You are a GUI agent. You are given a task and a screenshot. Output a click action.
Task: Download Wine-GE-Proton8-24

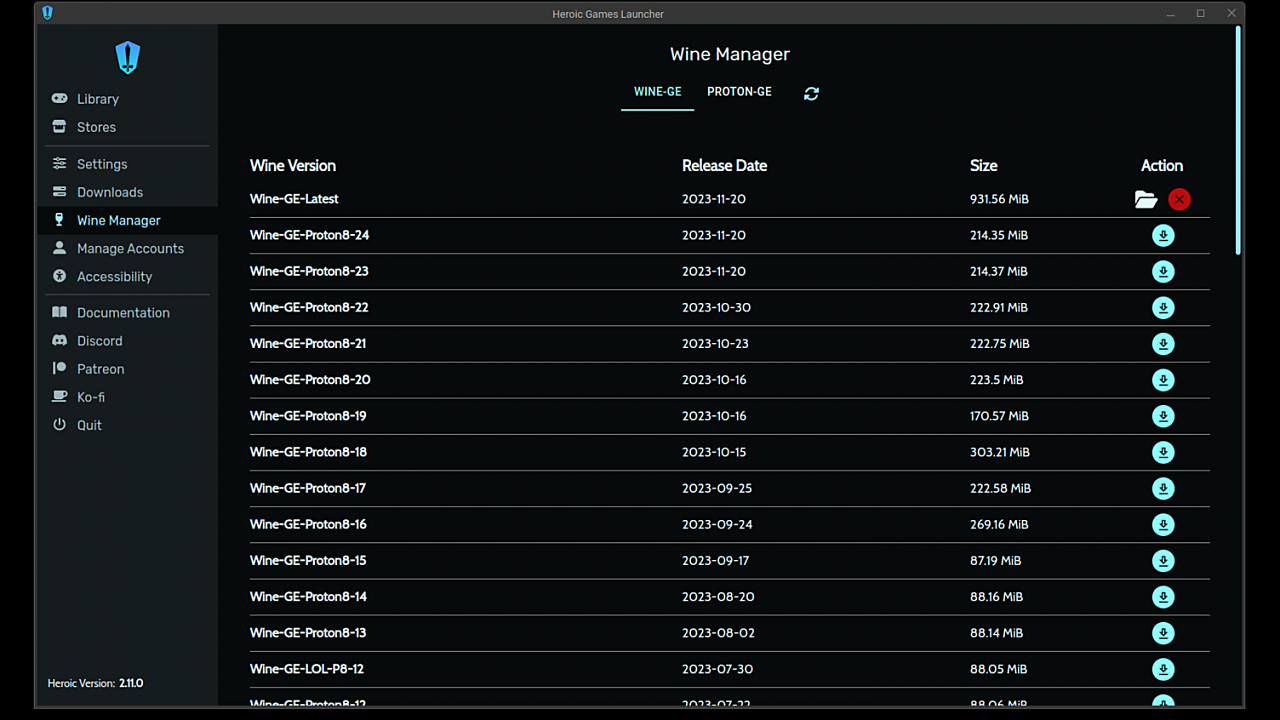[1163, 236]
